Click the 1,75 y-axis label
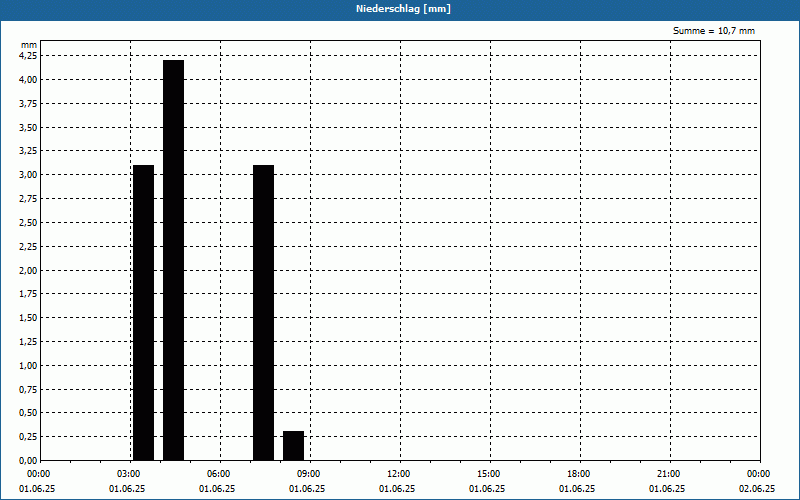 [28, 294]
